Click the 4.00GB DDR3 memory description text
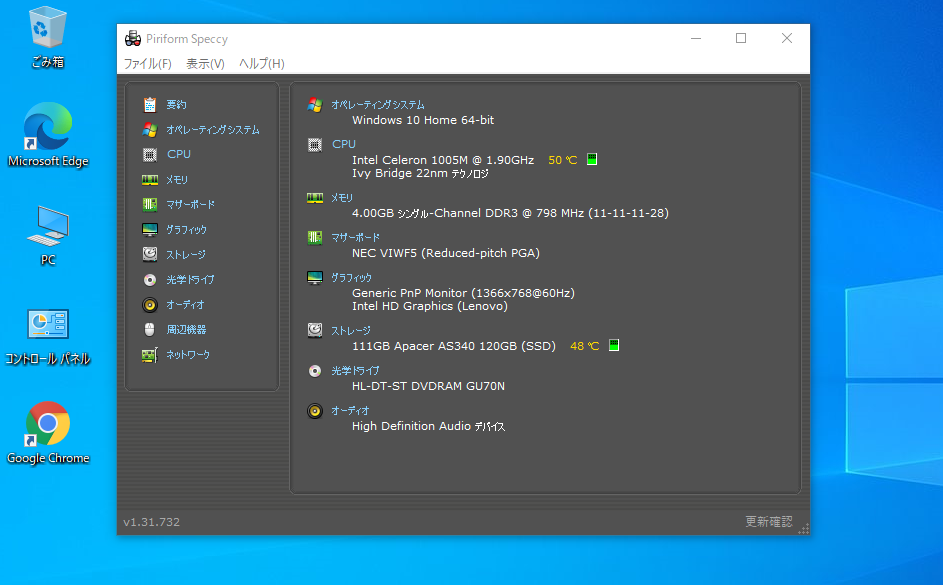Image resolution: width=943 pixels, height=585 pixels. 510,213
